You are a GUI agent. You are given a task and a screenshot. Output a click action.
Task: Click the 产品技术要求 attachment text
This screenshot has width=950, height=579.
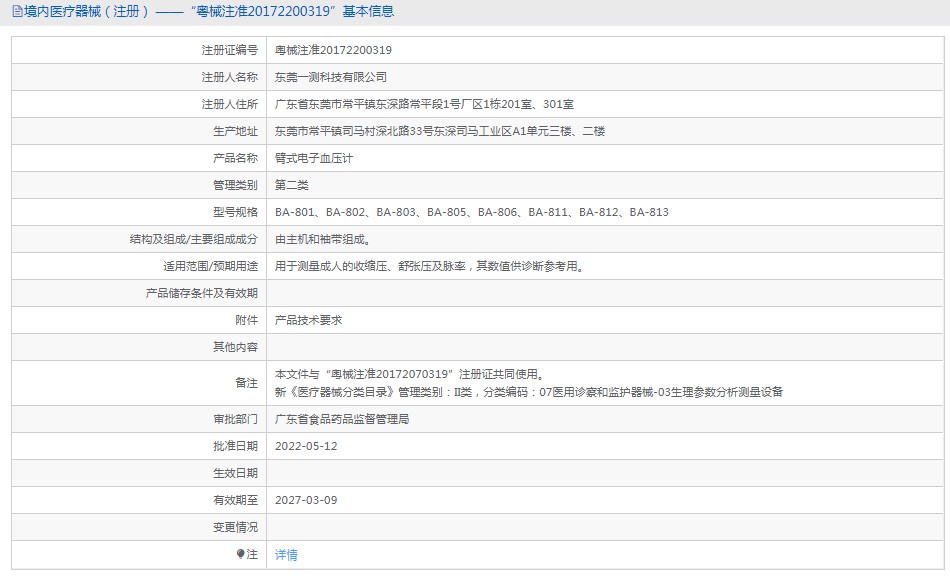click(x=308, y=320)
